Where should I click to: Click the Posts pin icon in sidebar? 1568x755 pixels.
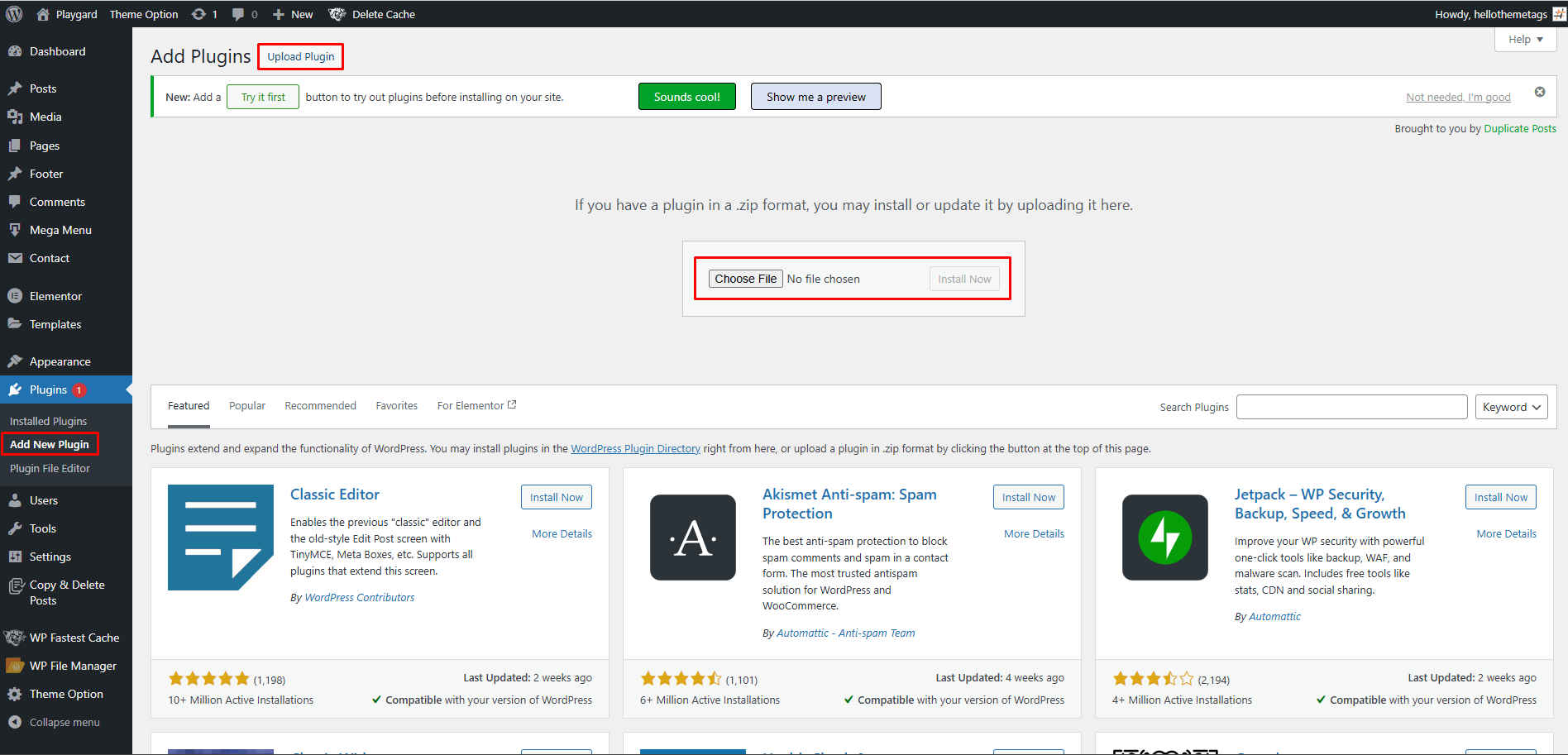point(15,88)
